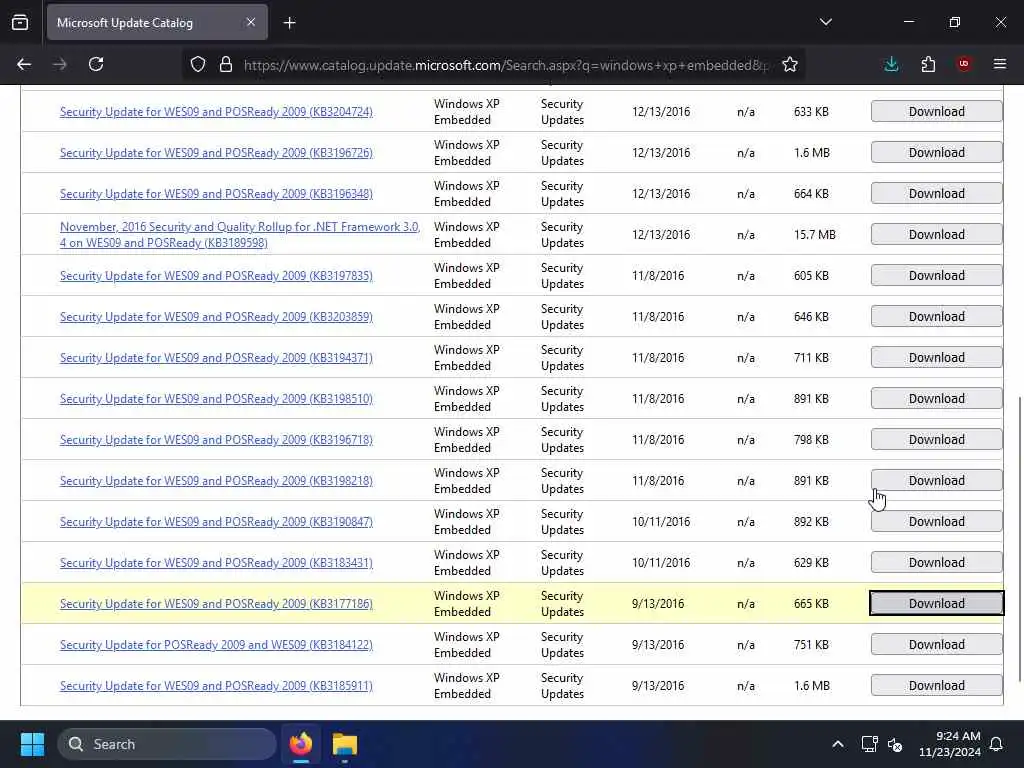
Task: Open KB3198510 security update link
Action: coord(216,399)
